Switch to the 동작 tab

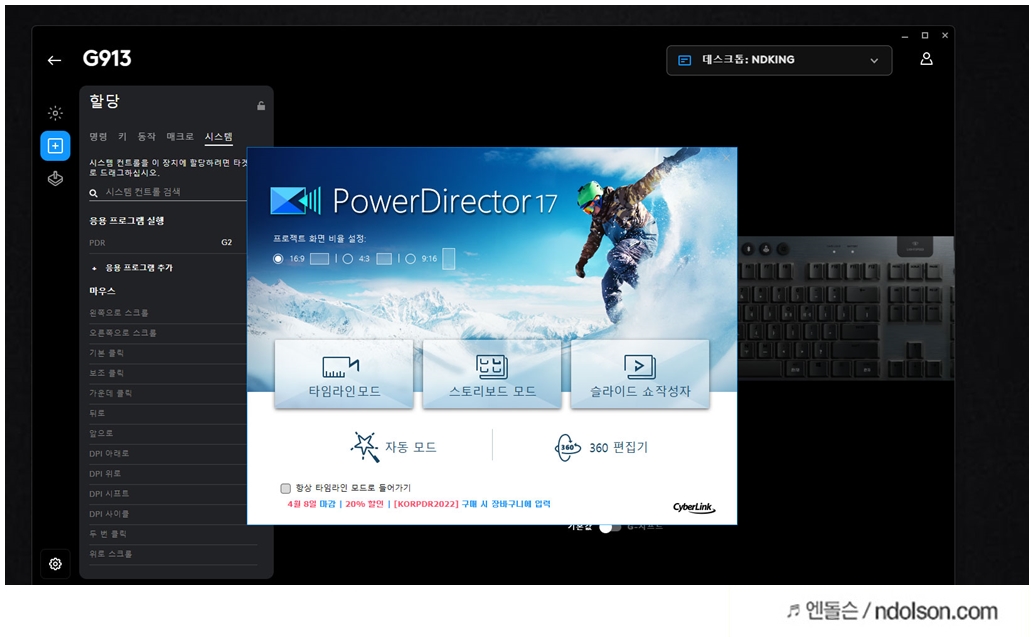tap(146, 136)
